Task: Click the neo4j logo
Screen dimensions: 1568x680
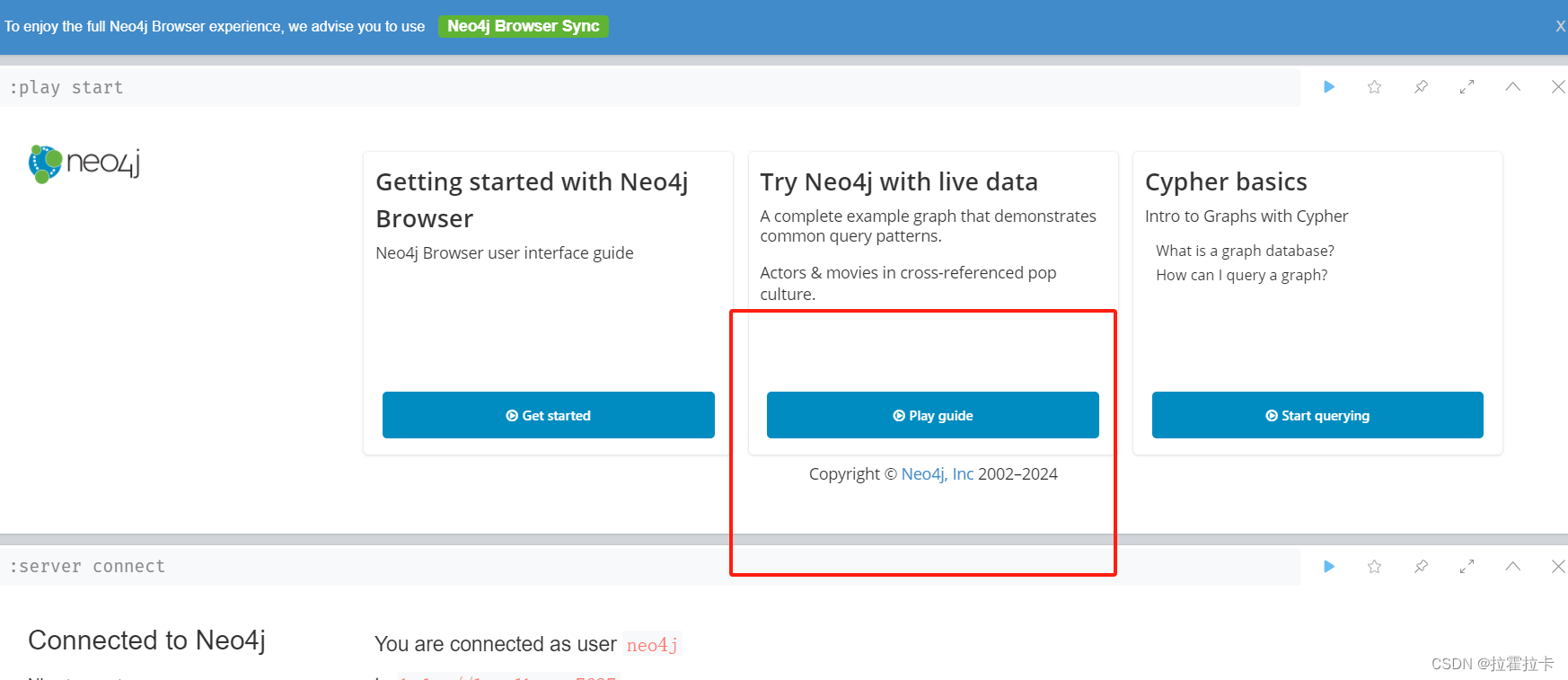Action: coord(84,163)
